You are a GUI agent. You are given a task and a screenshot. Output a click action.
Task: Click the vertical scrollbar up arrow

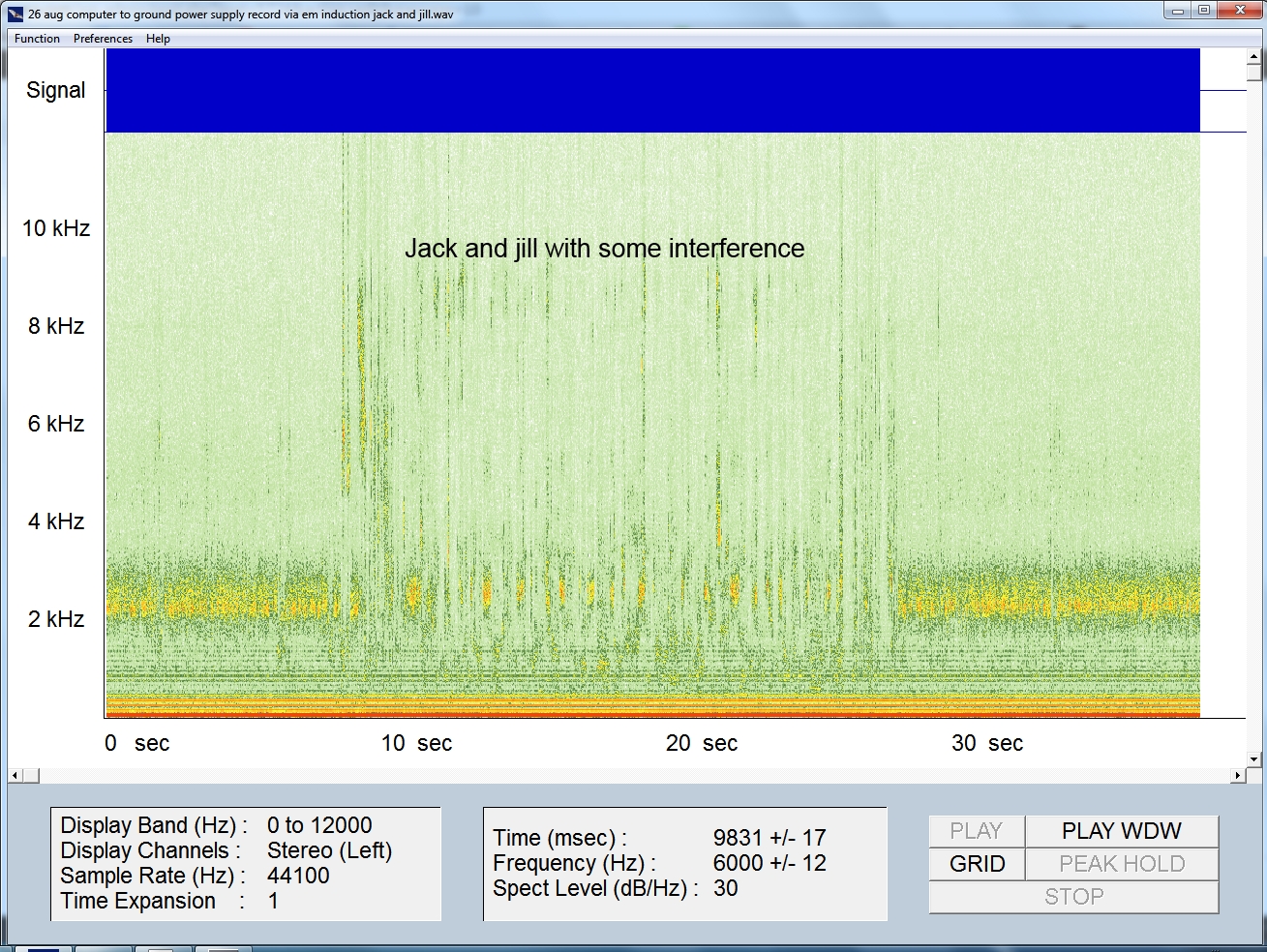click(x=1253, y=56)
